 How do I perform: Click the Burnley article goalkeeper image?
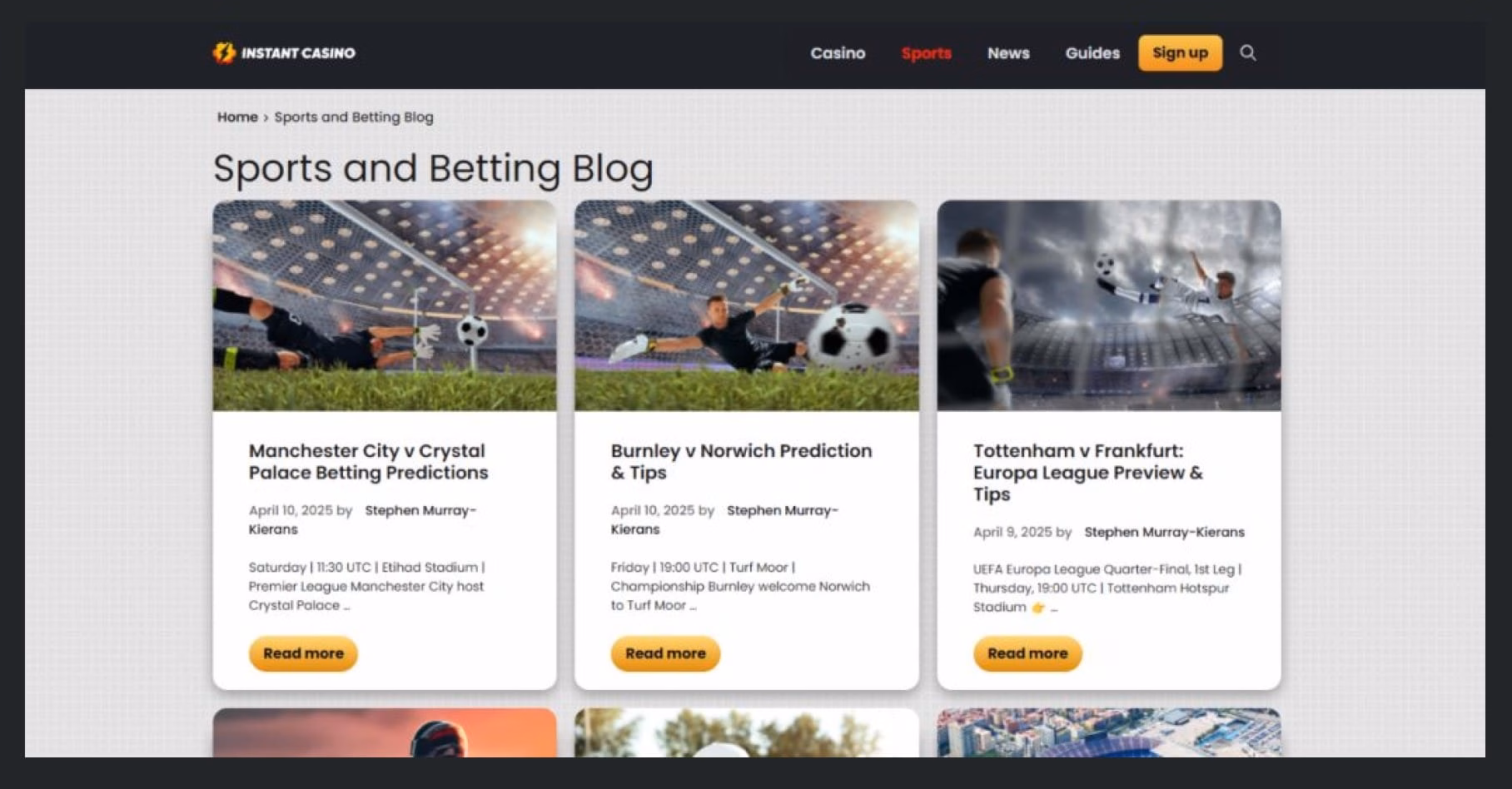[747, 305]
